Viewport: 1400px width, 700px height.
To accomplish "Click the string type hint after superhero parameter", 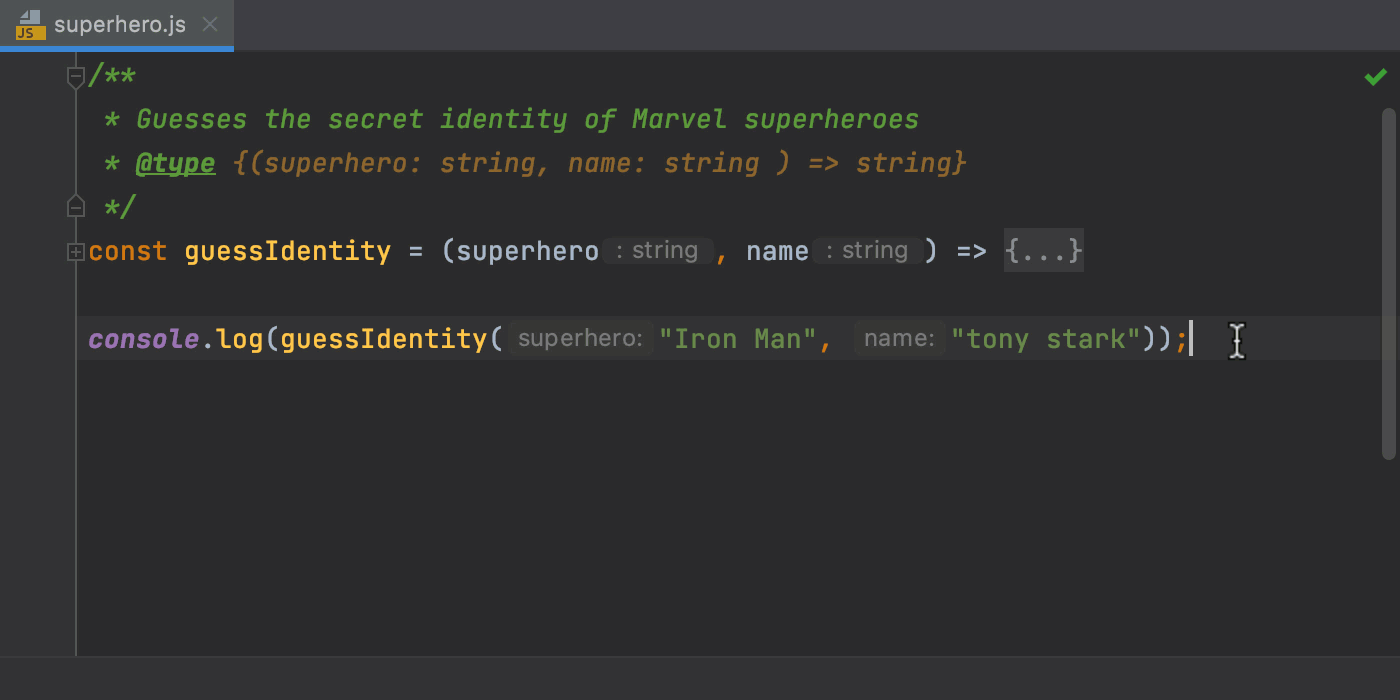I will click(x=657, y=250).
